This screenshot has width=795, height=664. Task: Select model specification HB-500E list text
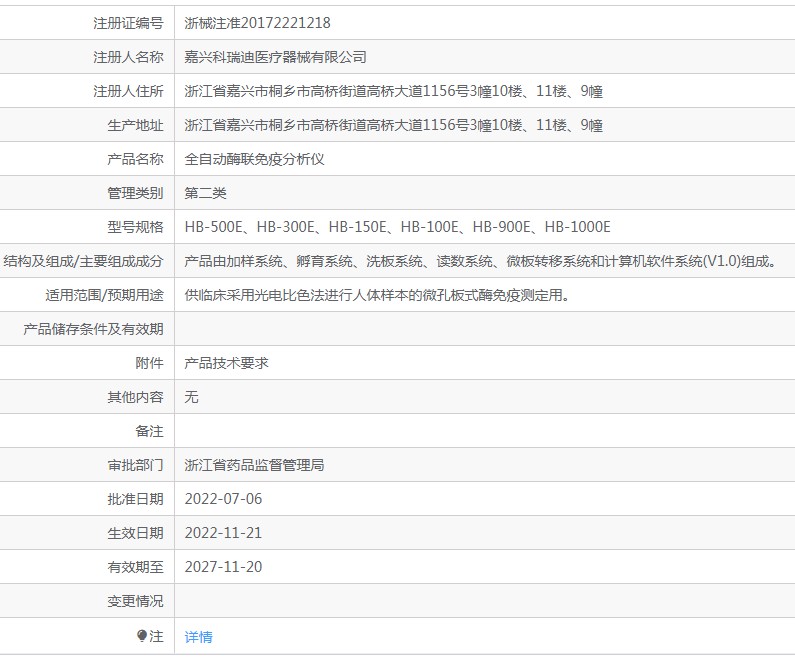(398, 227)
